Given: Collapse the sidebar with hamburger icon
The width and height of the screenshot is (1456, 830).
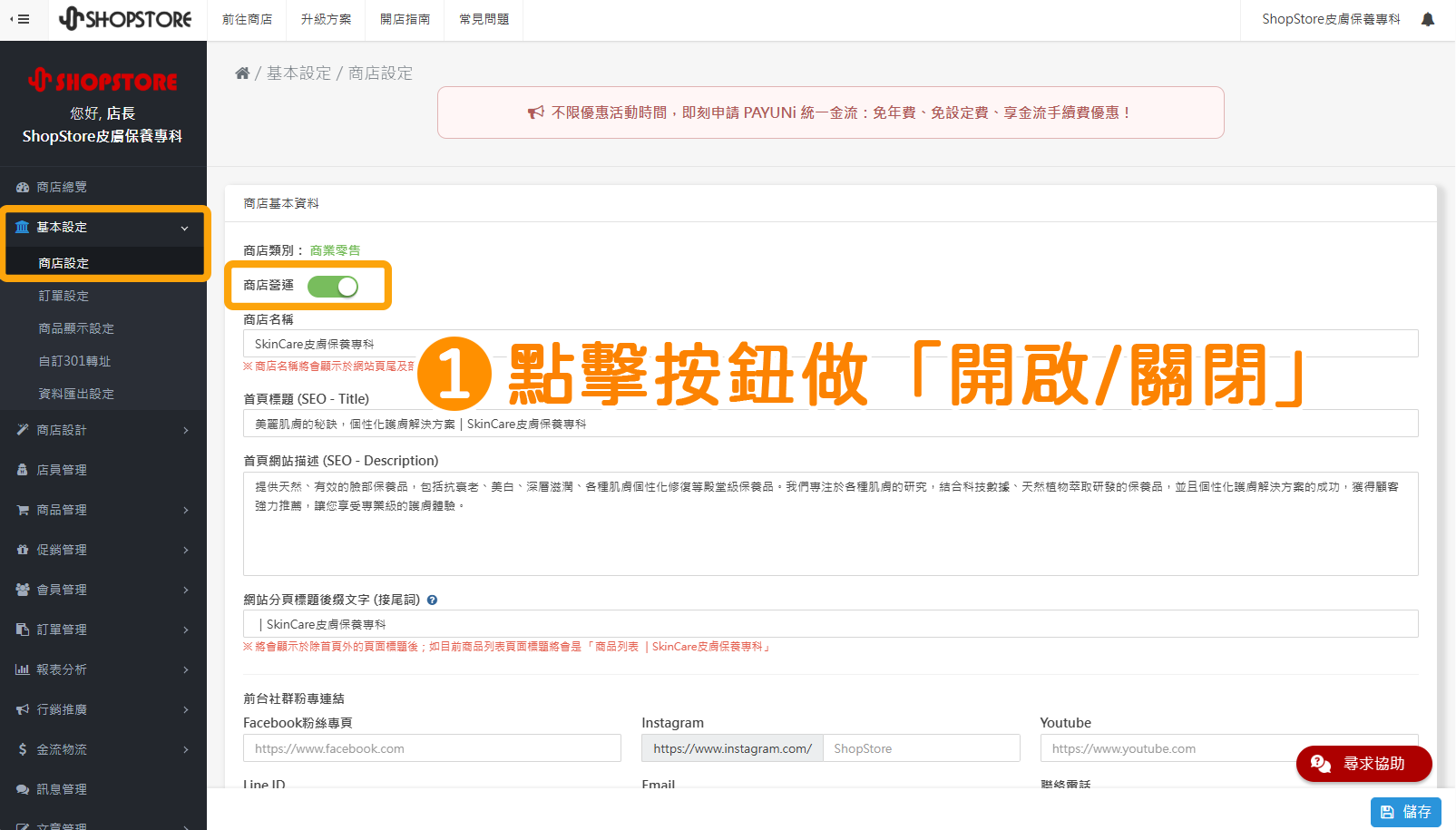Looking at the screenshot, I should click(23, 18).
